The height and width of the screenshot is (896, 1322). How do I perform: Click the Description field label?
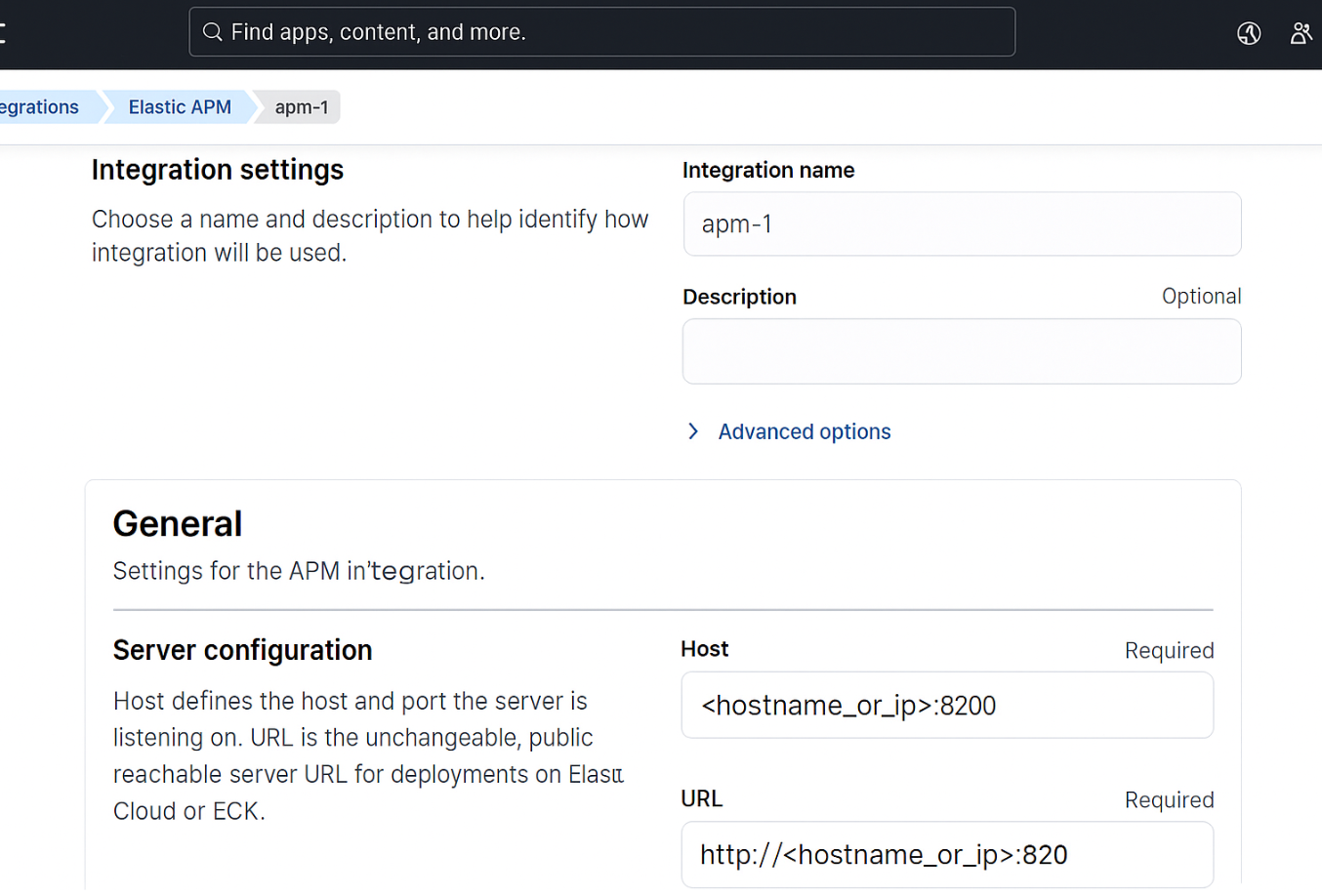click(739, 297)
